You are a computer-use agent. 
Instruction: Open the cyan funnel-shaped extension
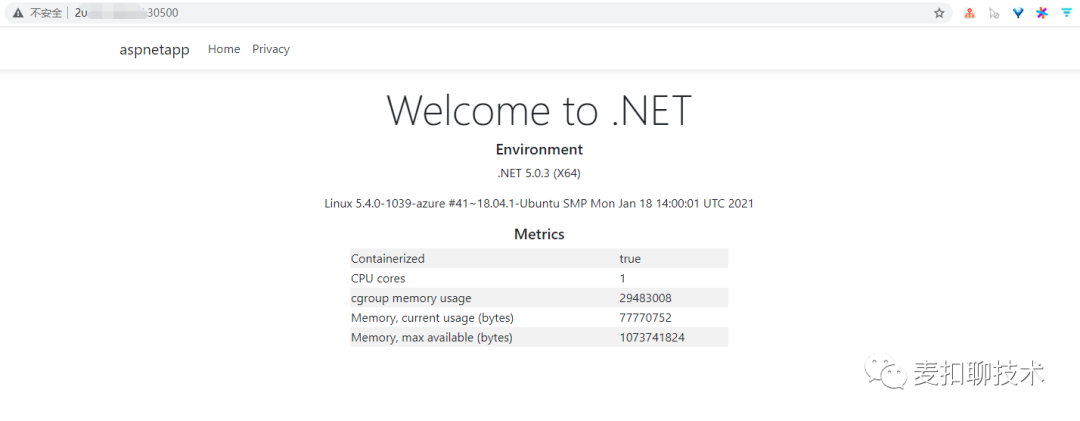1065,12
